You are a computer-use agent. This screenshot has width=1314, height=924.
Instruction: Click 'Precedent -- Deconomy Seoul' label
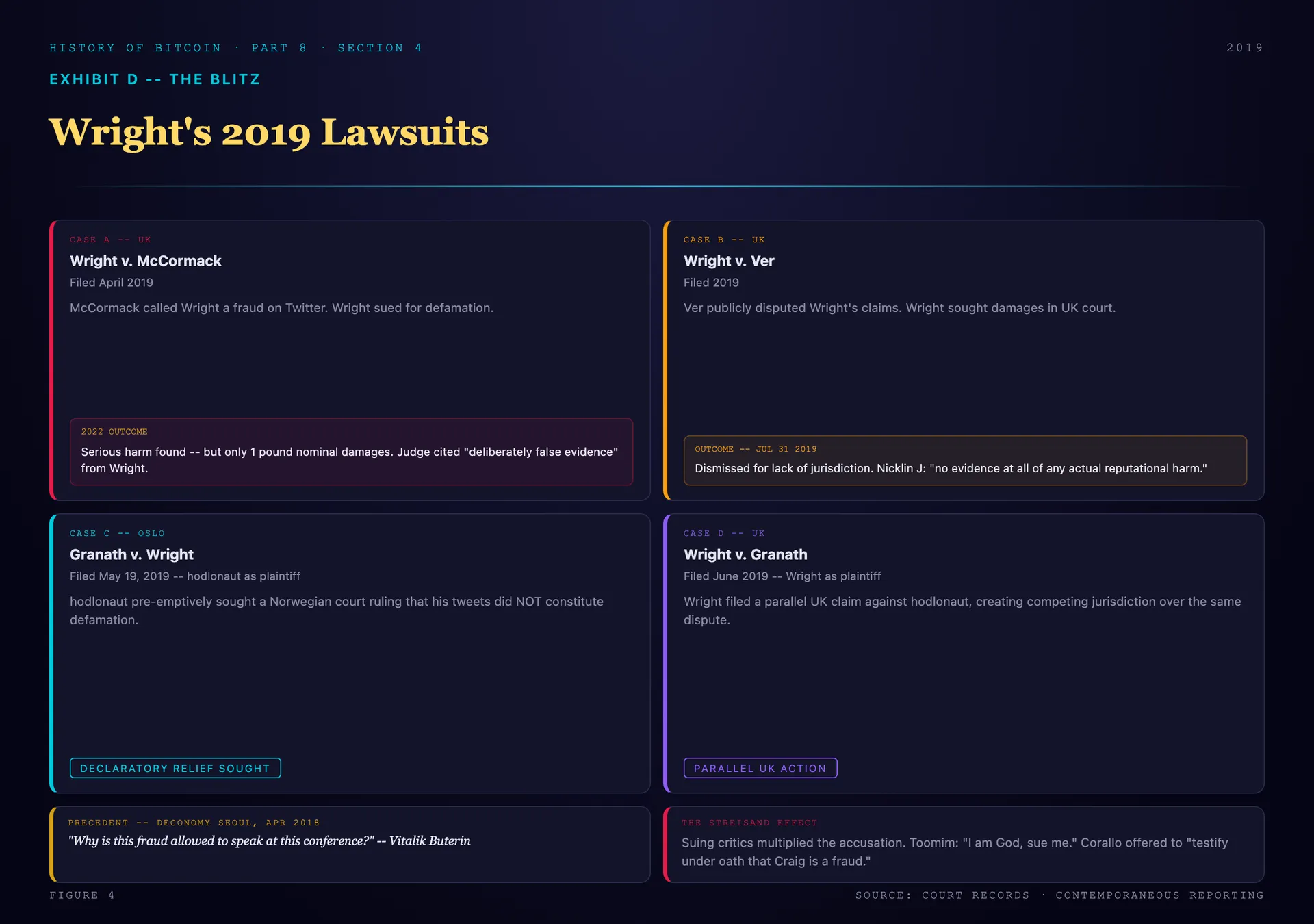(194, 823)
